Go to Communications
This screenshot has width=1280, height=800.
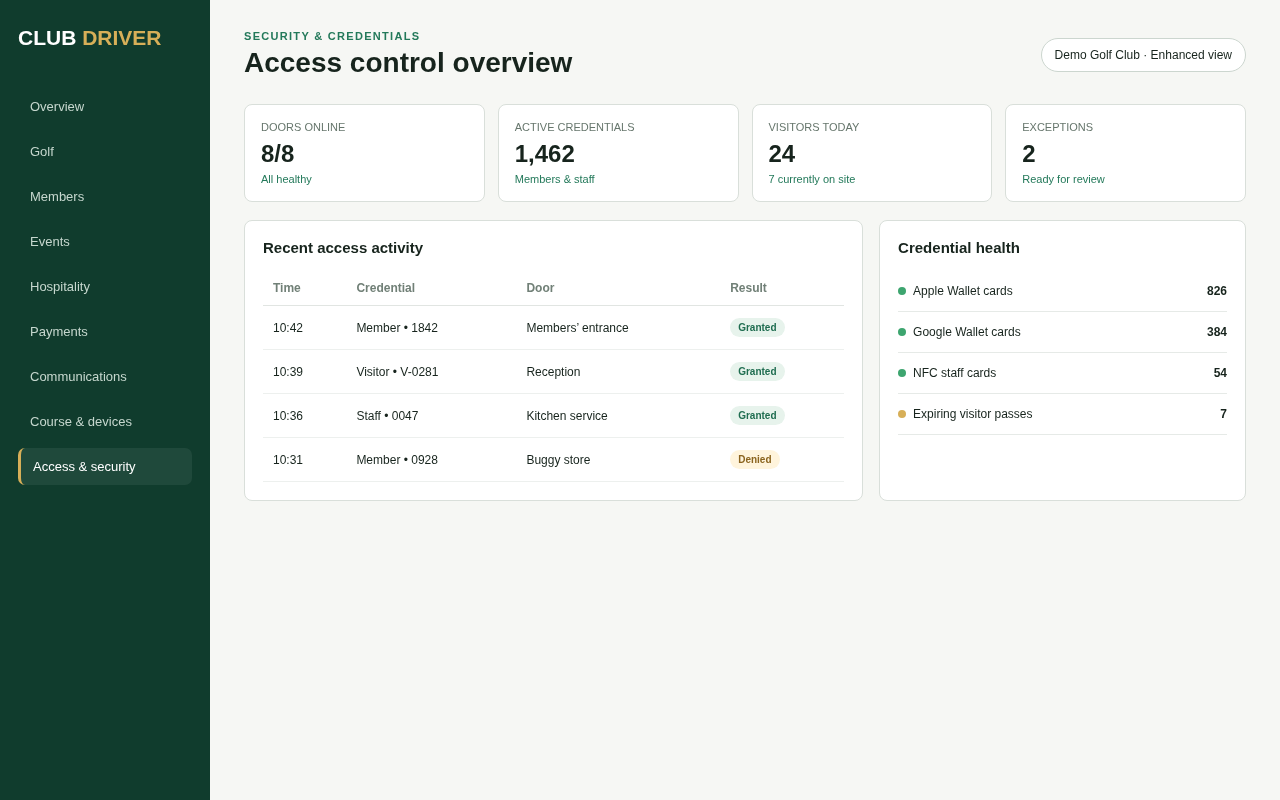click(x=105, y=377)
